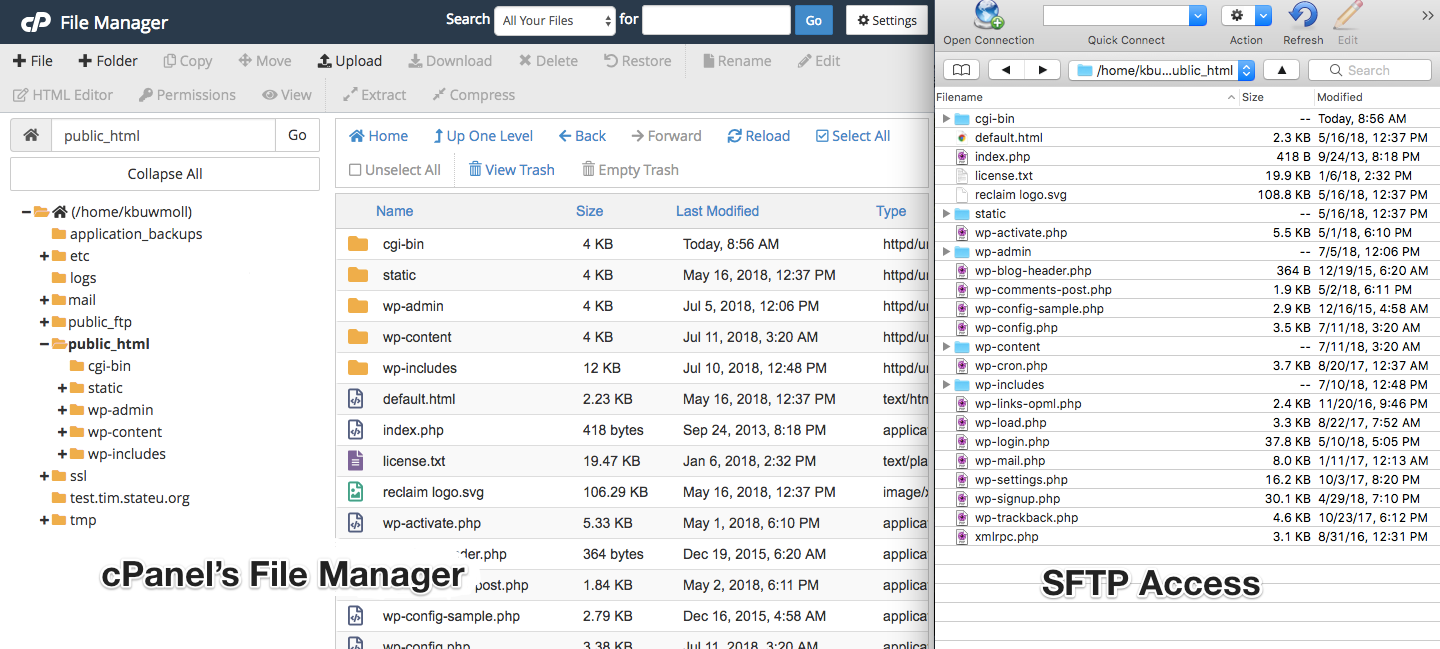Click the Move toolbar item
This screenshot has height=649, width=1440.
tap(265, 61)
